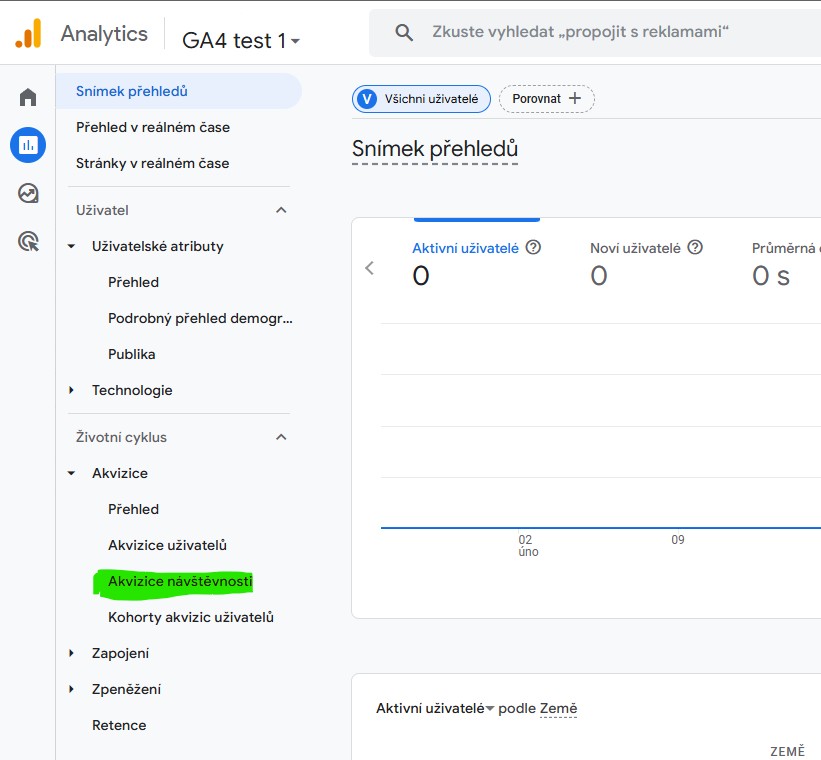The width and height of the screenshot is (821, 760).
Task: Click the Home icon in left rail
Action: point(28,97)
